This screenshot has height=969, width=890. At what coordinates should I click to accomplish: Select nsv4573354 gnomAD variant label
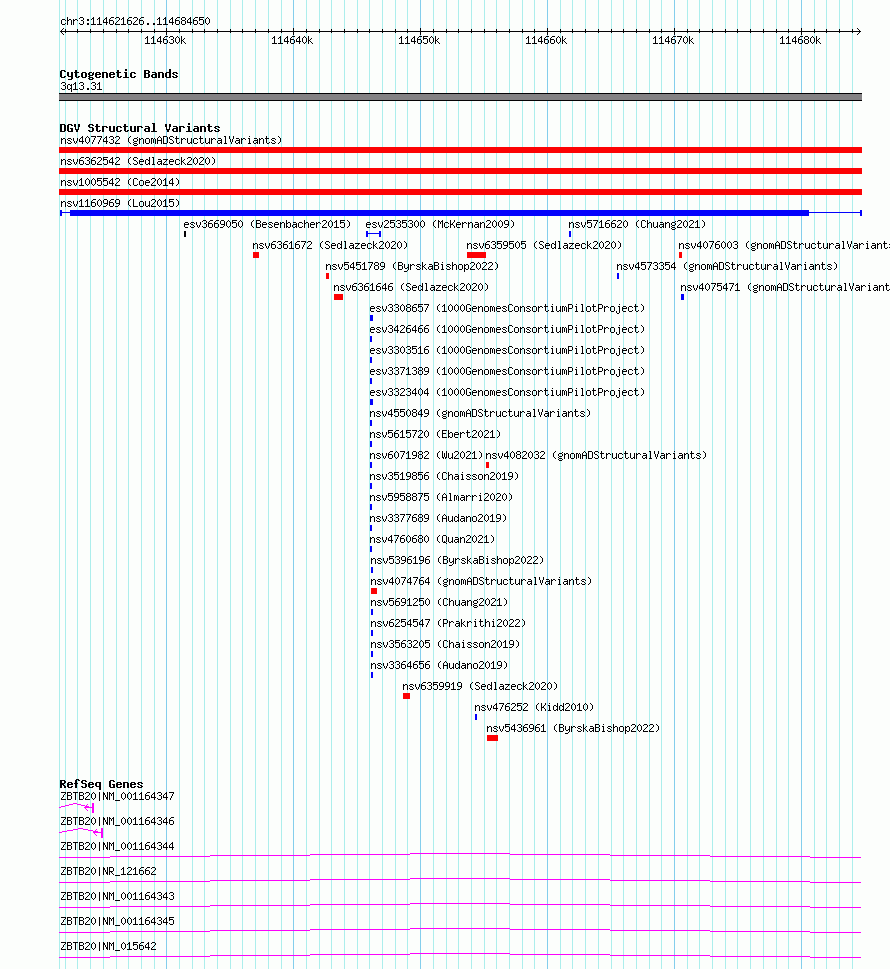(727, 266)
